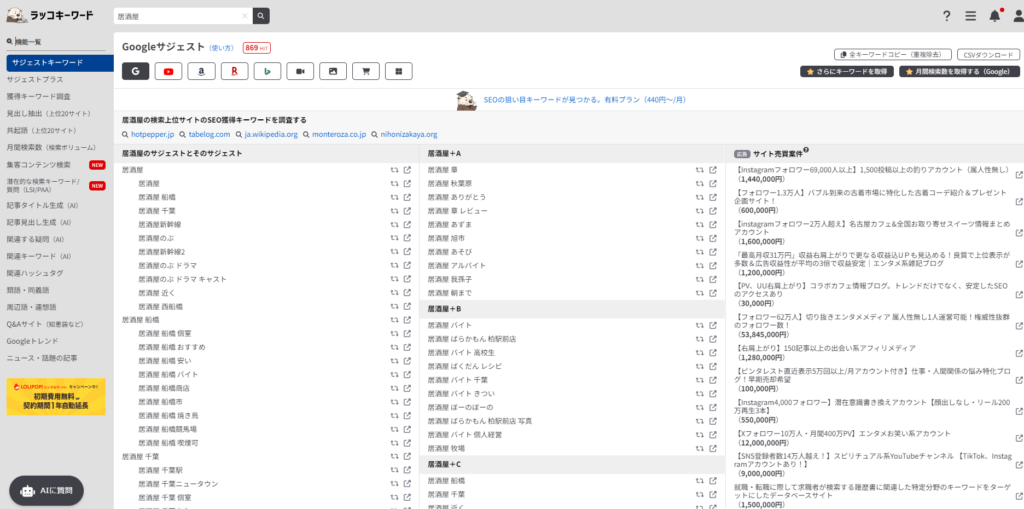The image size is (1024, 509).
Task: Click the CSVダウンロード button
Action: point(989,54)
